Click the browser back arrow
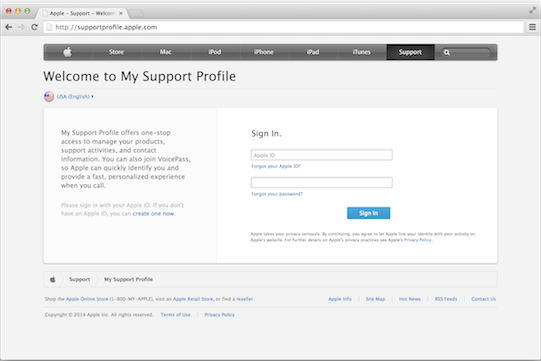This screenshot has width=541, height=361. (x=9, y=27)
